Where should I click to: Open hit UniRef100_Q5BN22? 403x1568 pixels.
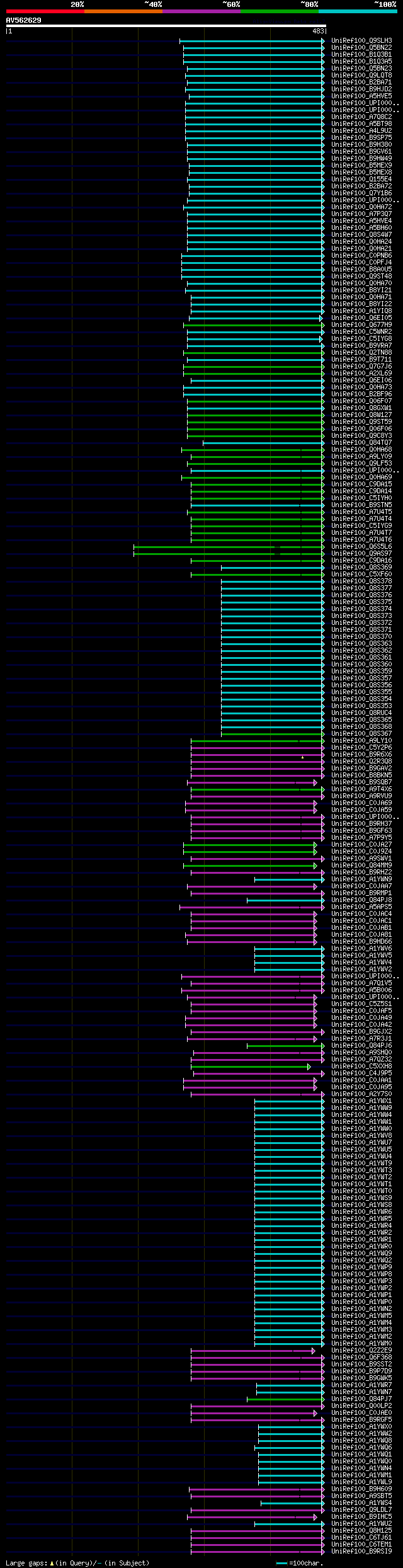click(x=361, y=48)
